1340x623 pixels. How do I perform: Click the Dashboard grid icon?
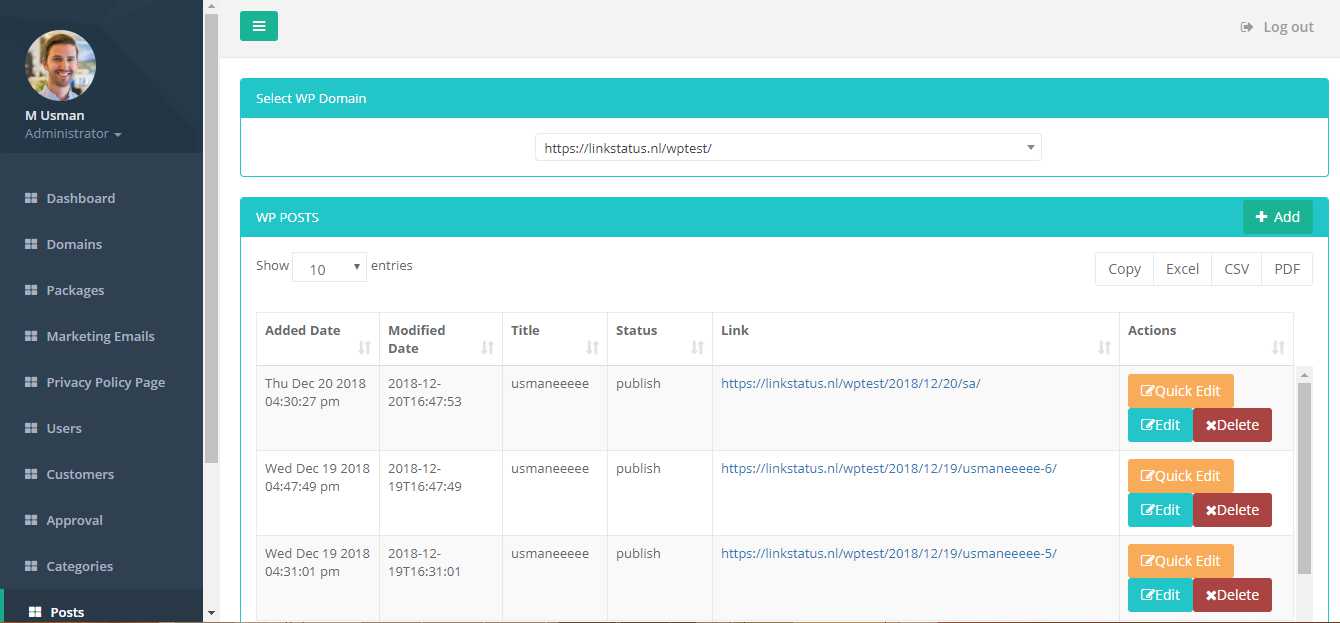31,198
